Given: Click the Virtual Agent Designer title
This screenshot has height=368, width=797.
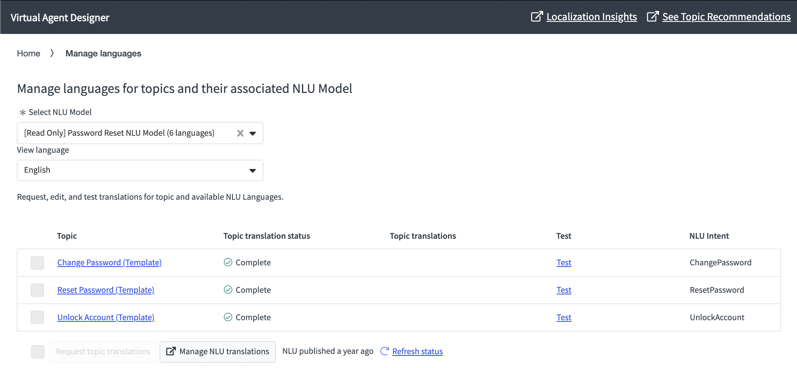Looking at the screenshot, I should tap(59, 17).
